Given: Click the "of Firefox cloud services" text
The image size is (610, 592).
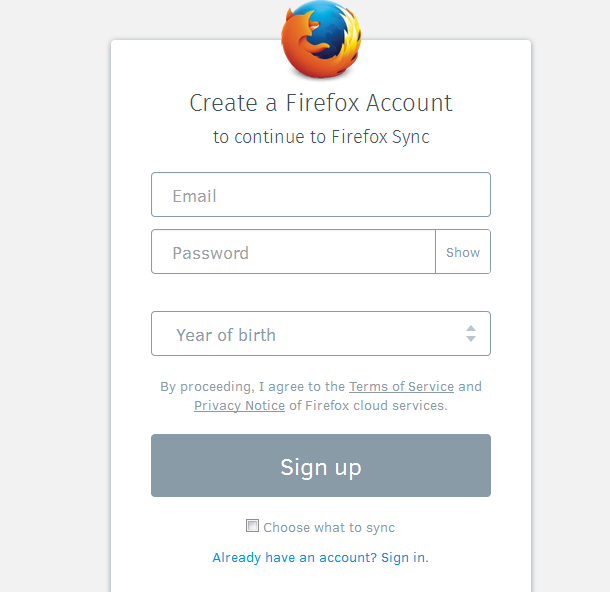Looking at the screenshot, I should pyautogui.click(x=368, y=406).
